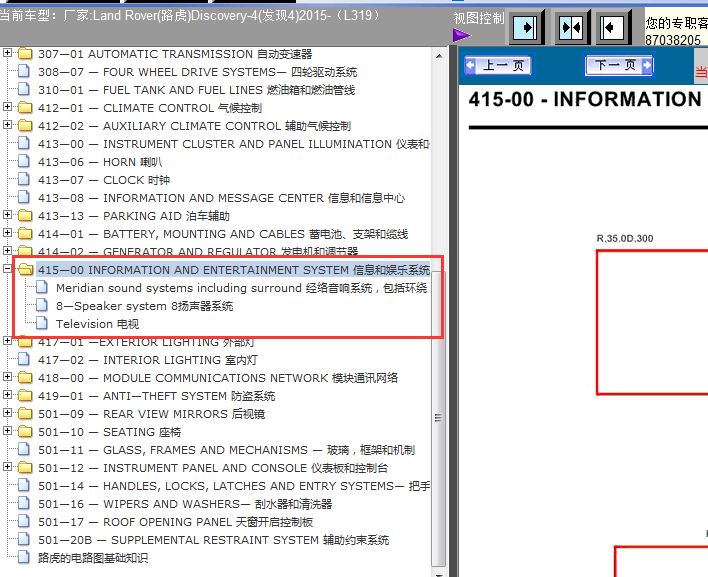Expand the 413-13 PARKING AID folder
Screen dimensions: 708x577
tap(7, 215)
